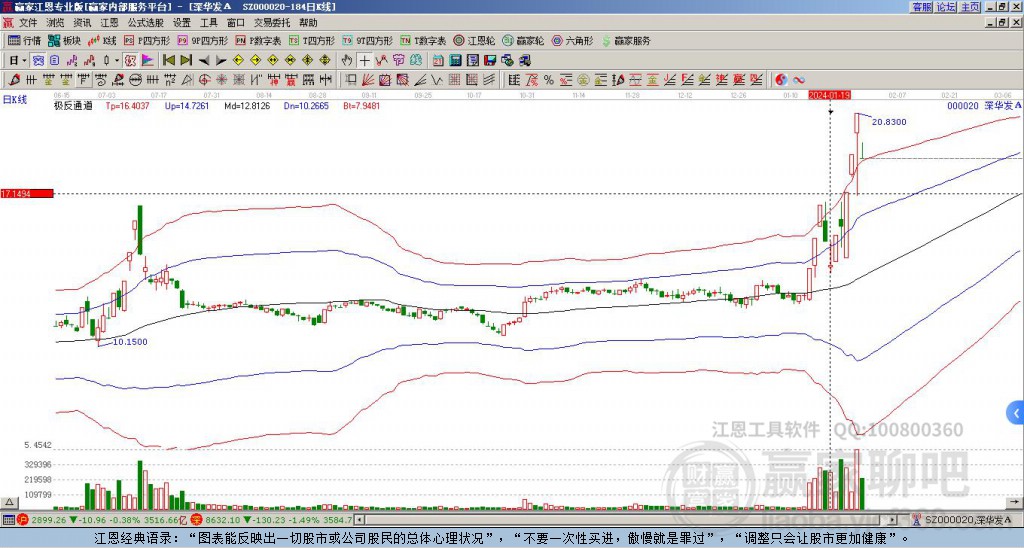Jump to first bar with green skip-back icon
1024x548 pixels.
click(169, 60)
